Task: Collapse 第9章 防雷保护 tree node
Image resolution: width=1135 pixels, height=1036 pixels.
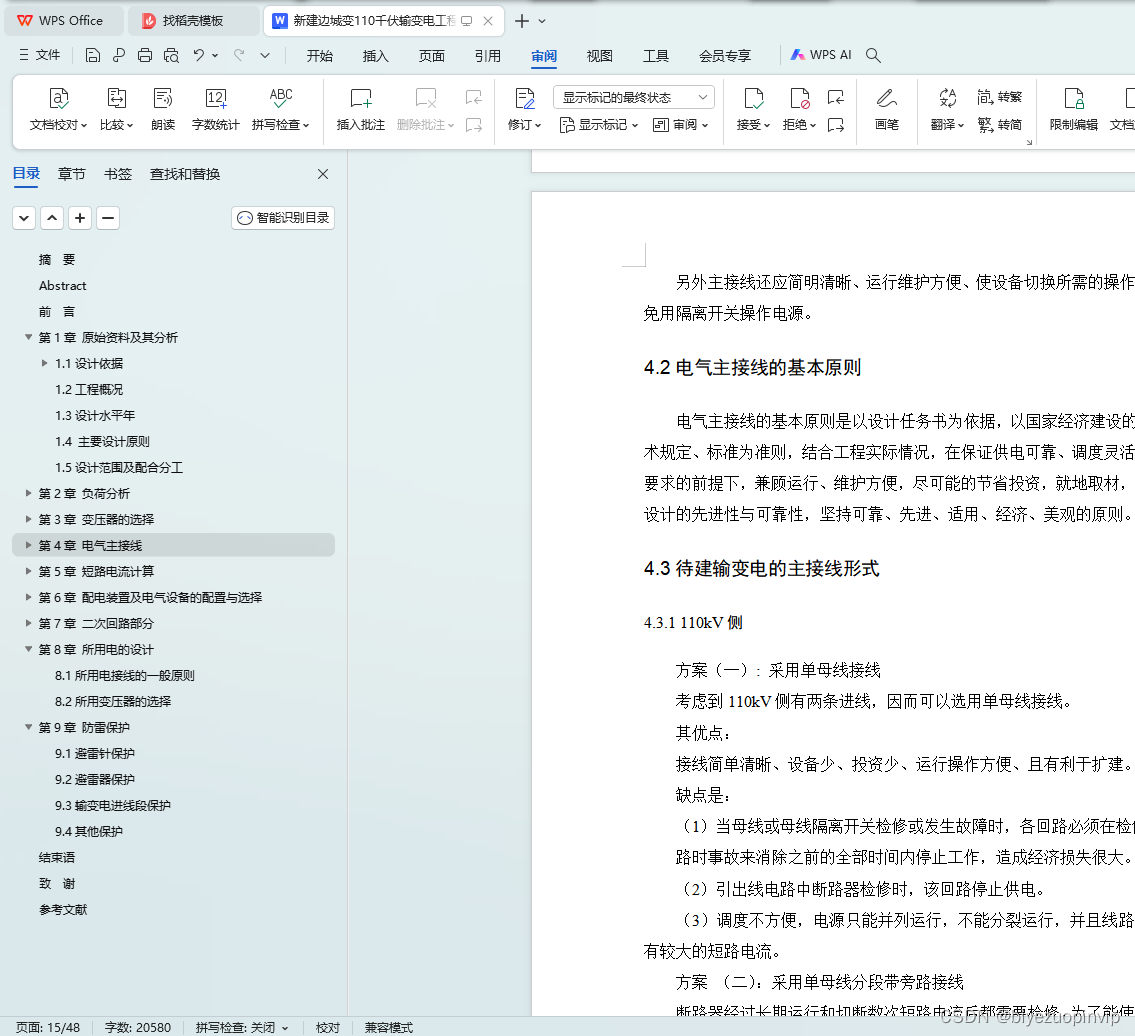Action: 28,727
